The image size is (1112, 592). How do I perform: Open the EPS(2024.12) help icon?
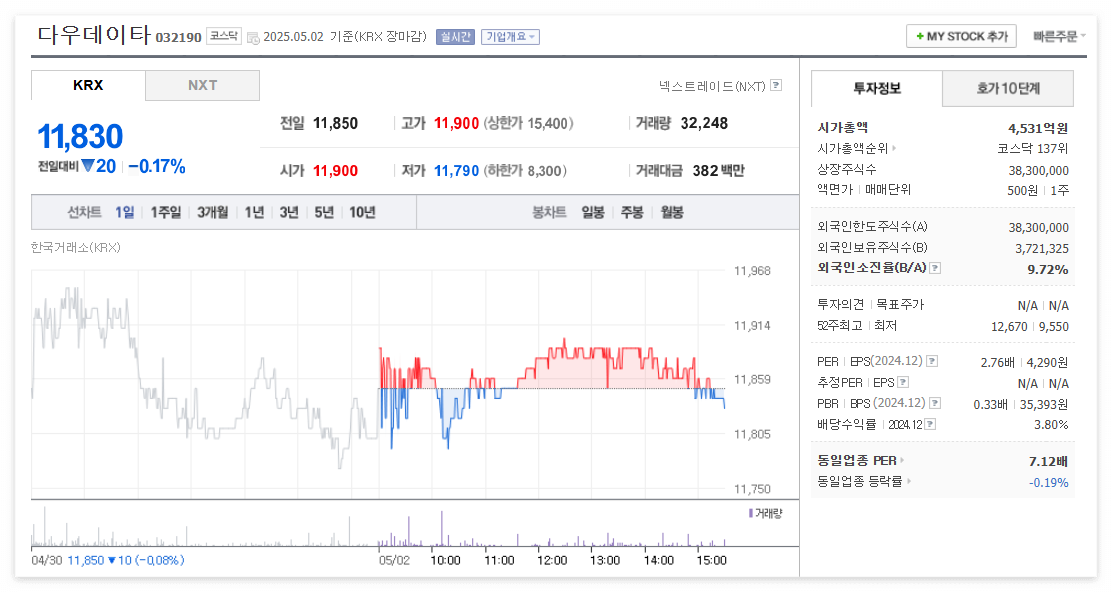[932, 361]
